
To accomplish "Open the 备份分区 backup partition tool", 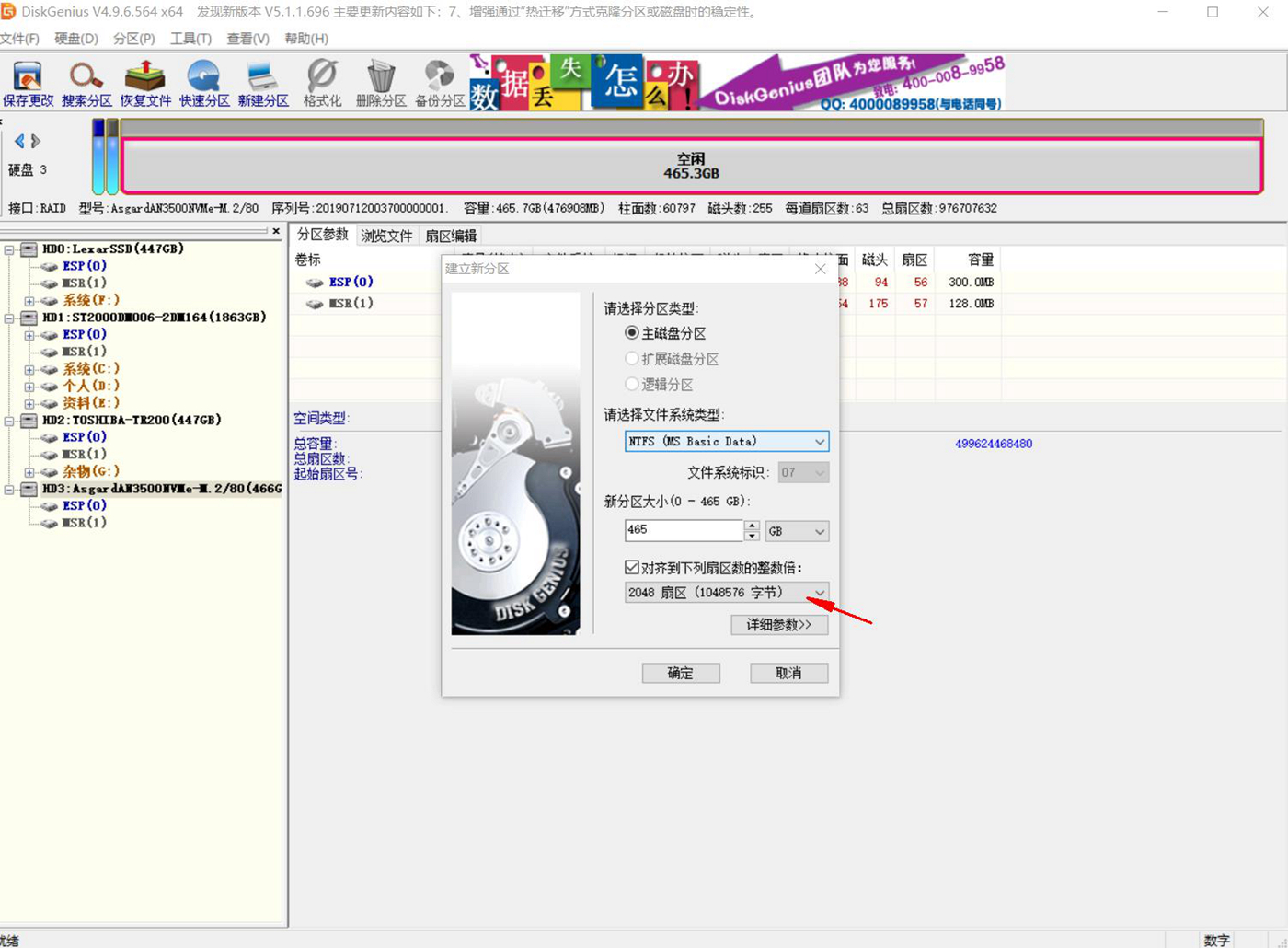I will 439,83.
